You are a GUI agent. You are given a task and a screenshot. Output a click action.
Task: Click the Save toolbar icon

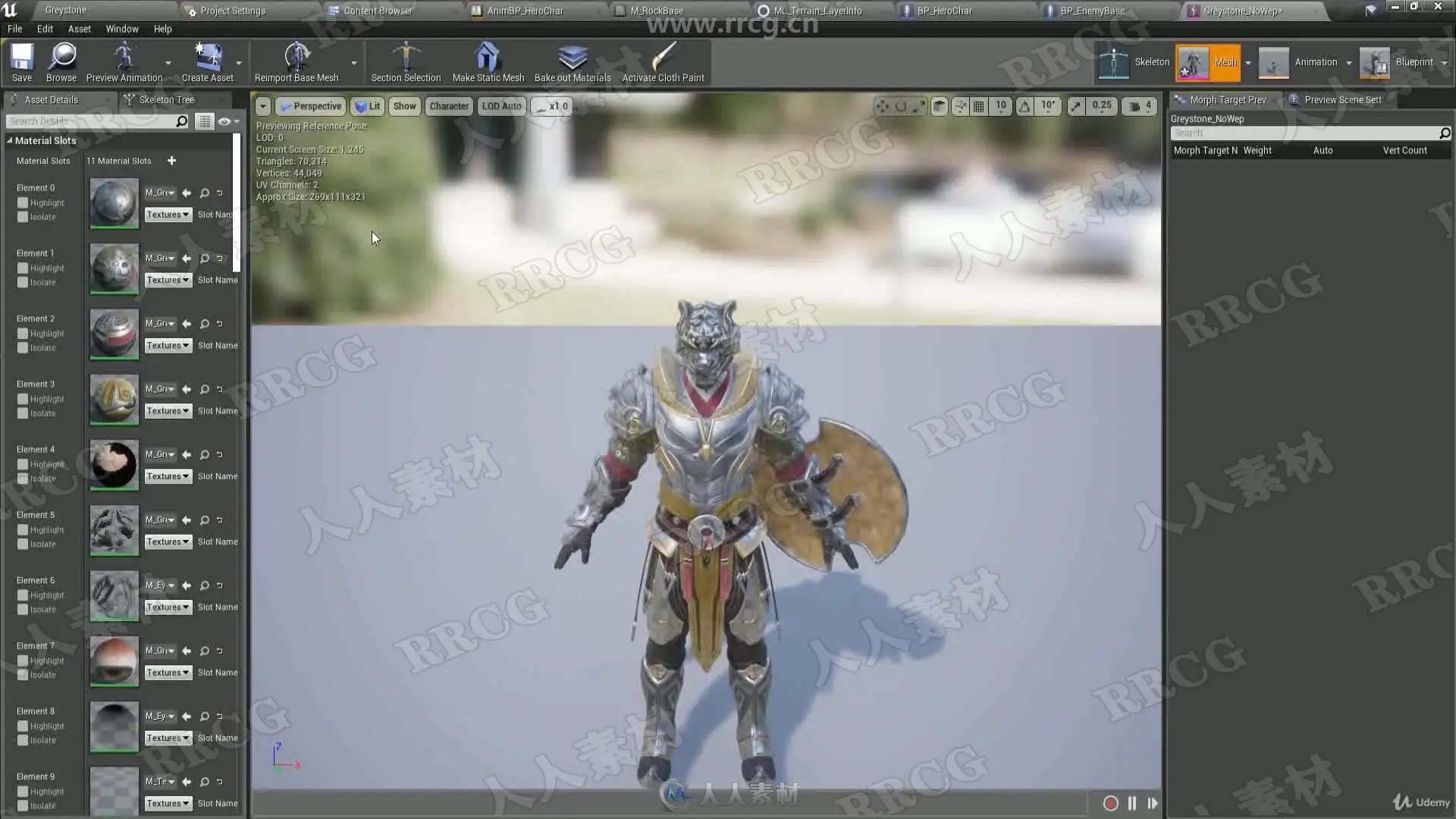[22, 62]
